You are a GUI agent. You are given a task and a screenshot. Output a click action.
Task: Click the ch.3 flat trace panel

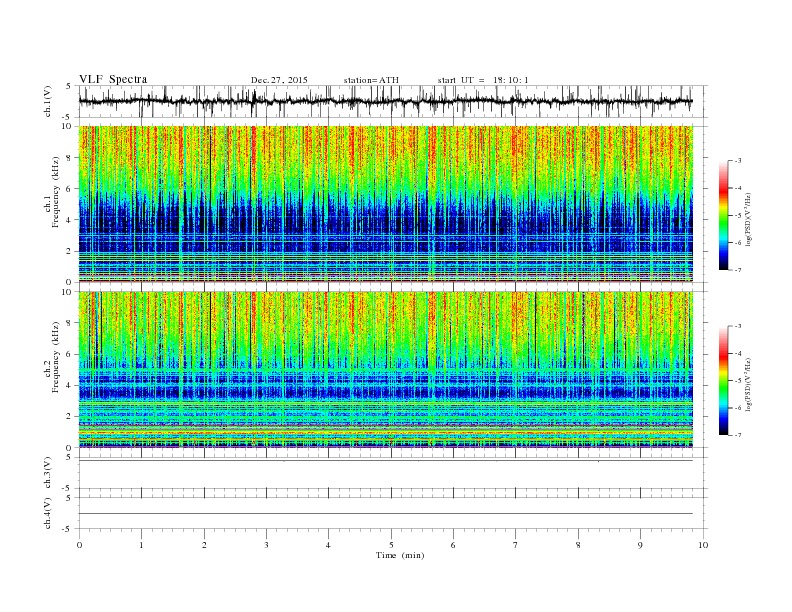(x=392, y=473)
